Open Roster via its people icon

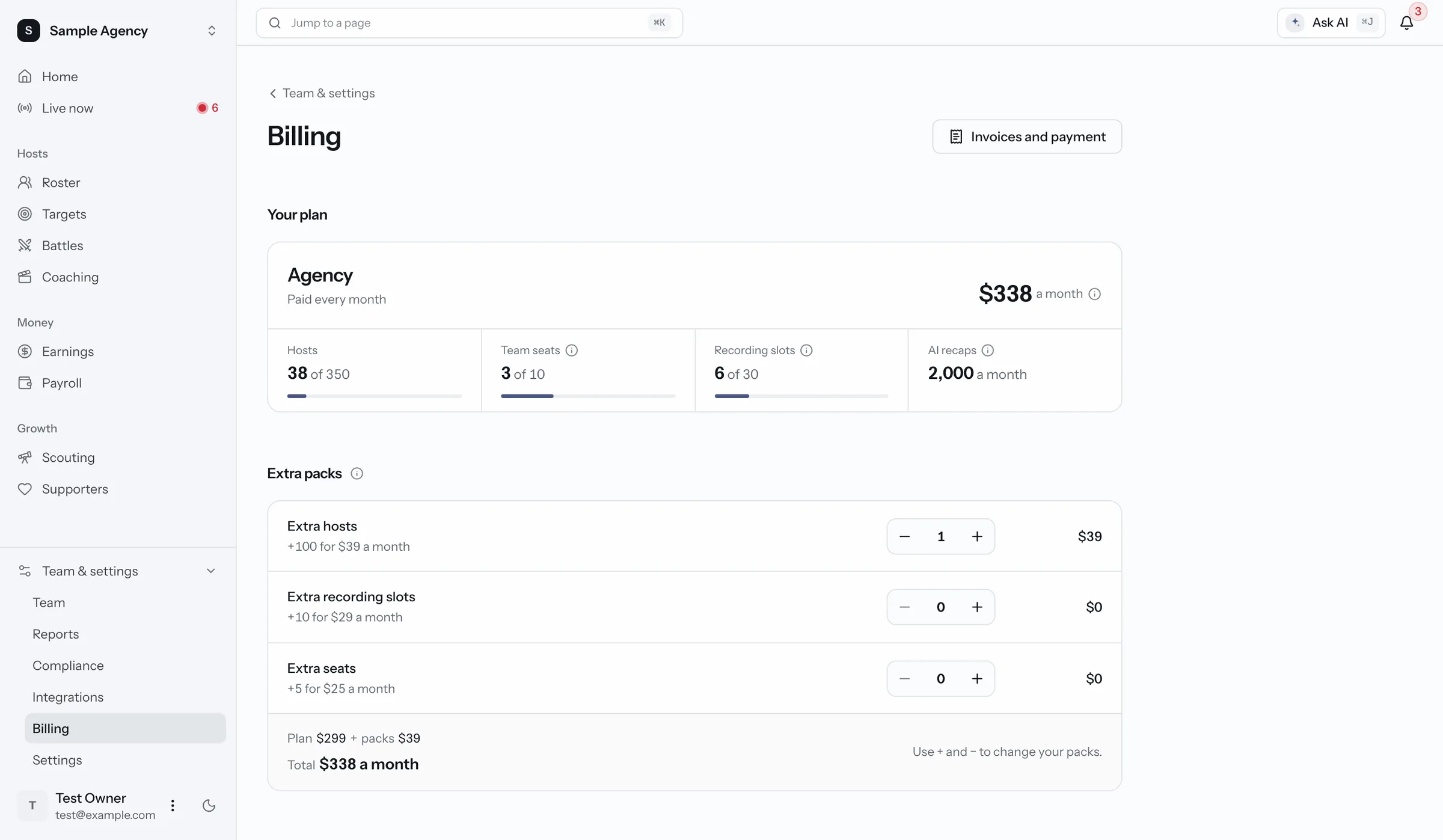[x=25, y=182]
